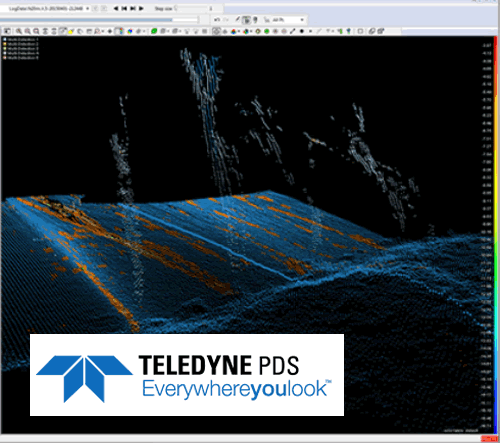Click the small black dot point size icon
This screenshot has height=443, width=500.
point(310,31)
